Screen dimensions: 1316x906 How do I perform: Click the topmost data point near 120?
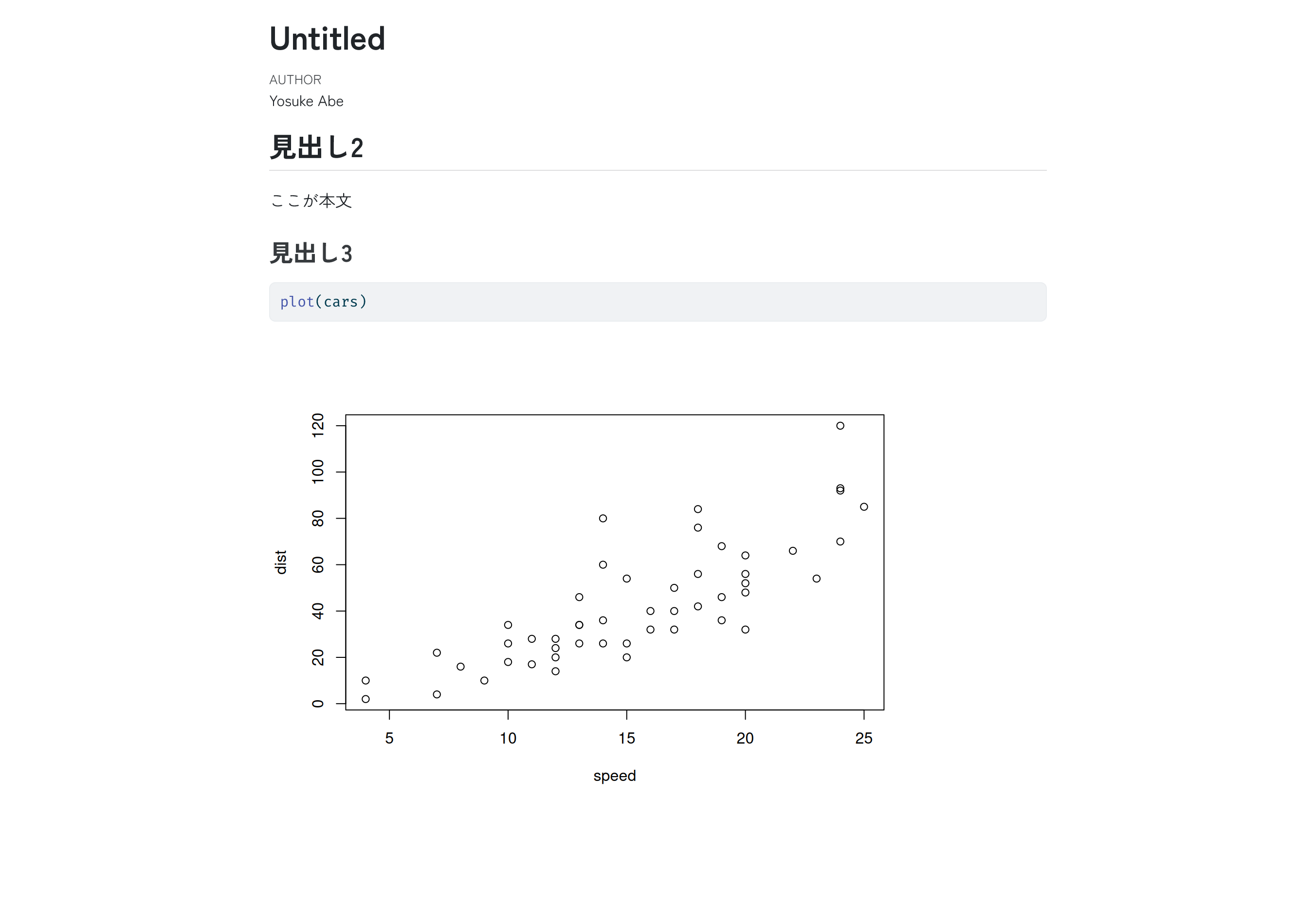coord(840,426)
